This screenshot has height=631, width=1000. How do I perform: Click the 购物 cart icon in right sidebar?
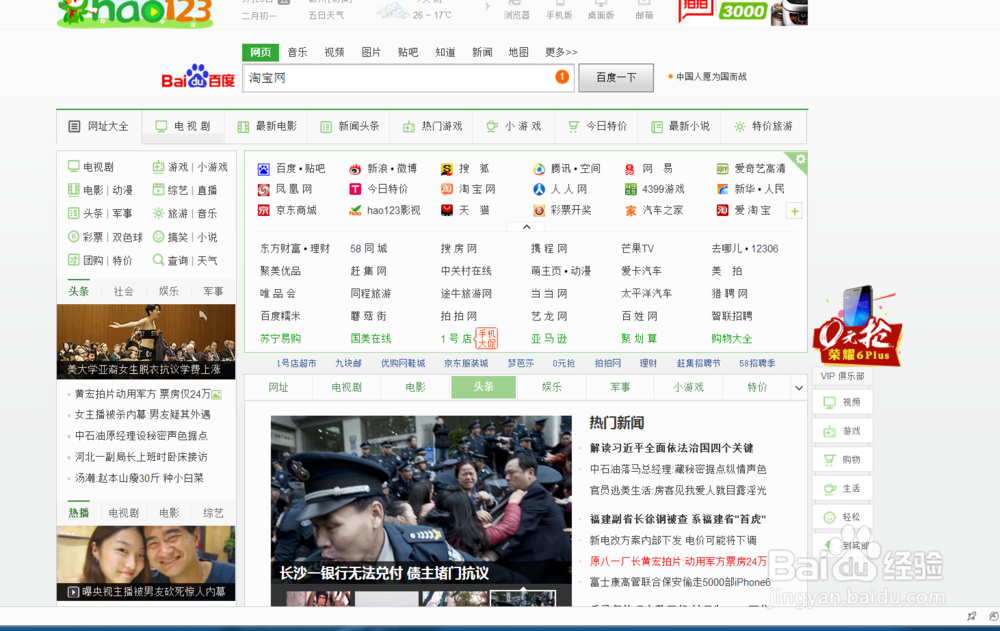[829, 460]
